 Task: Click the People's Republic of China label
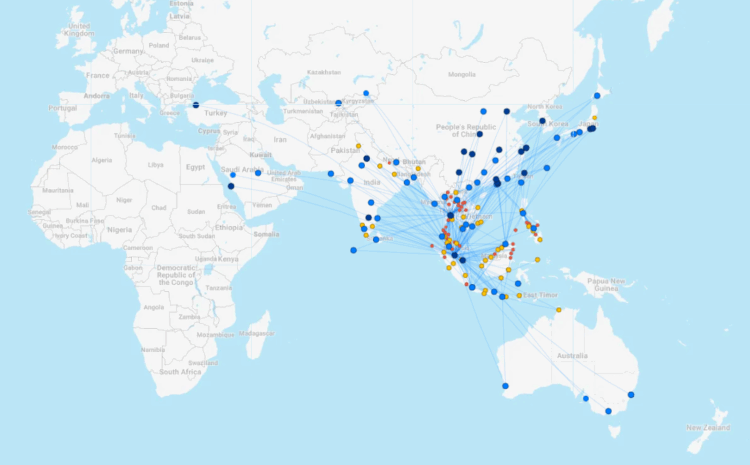click(x=466, y=131)
